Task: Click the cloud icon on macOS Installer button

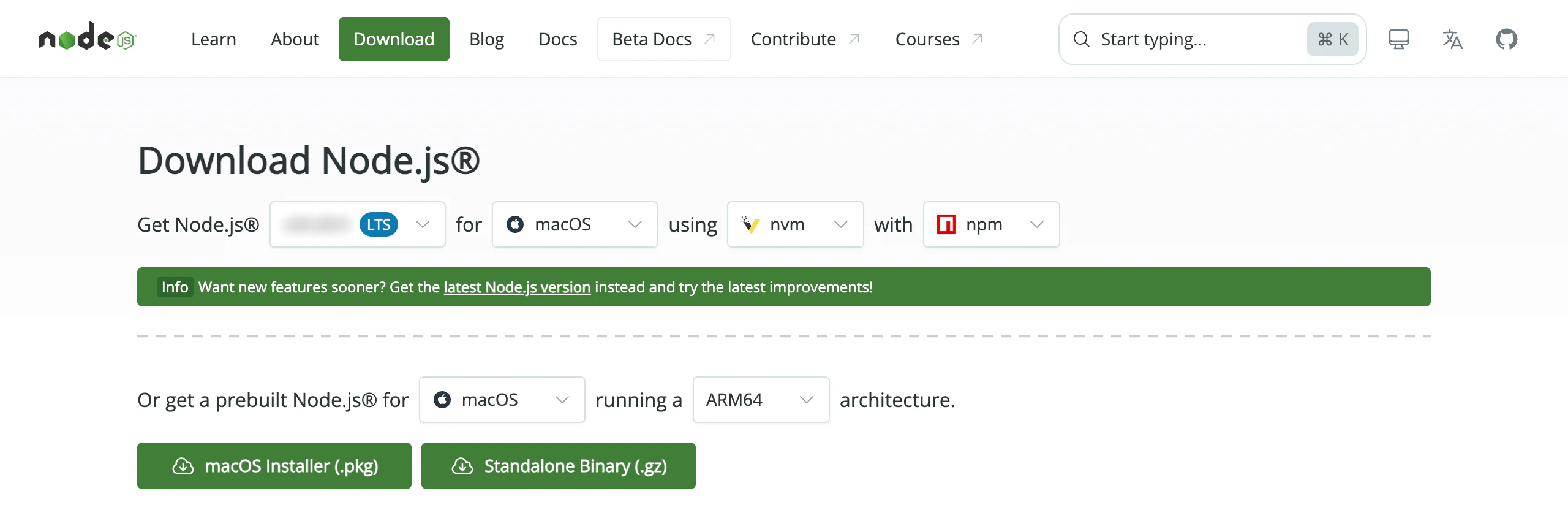Action: [183, 466]
